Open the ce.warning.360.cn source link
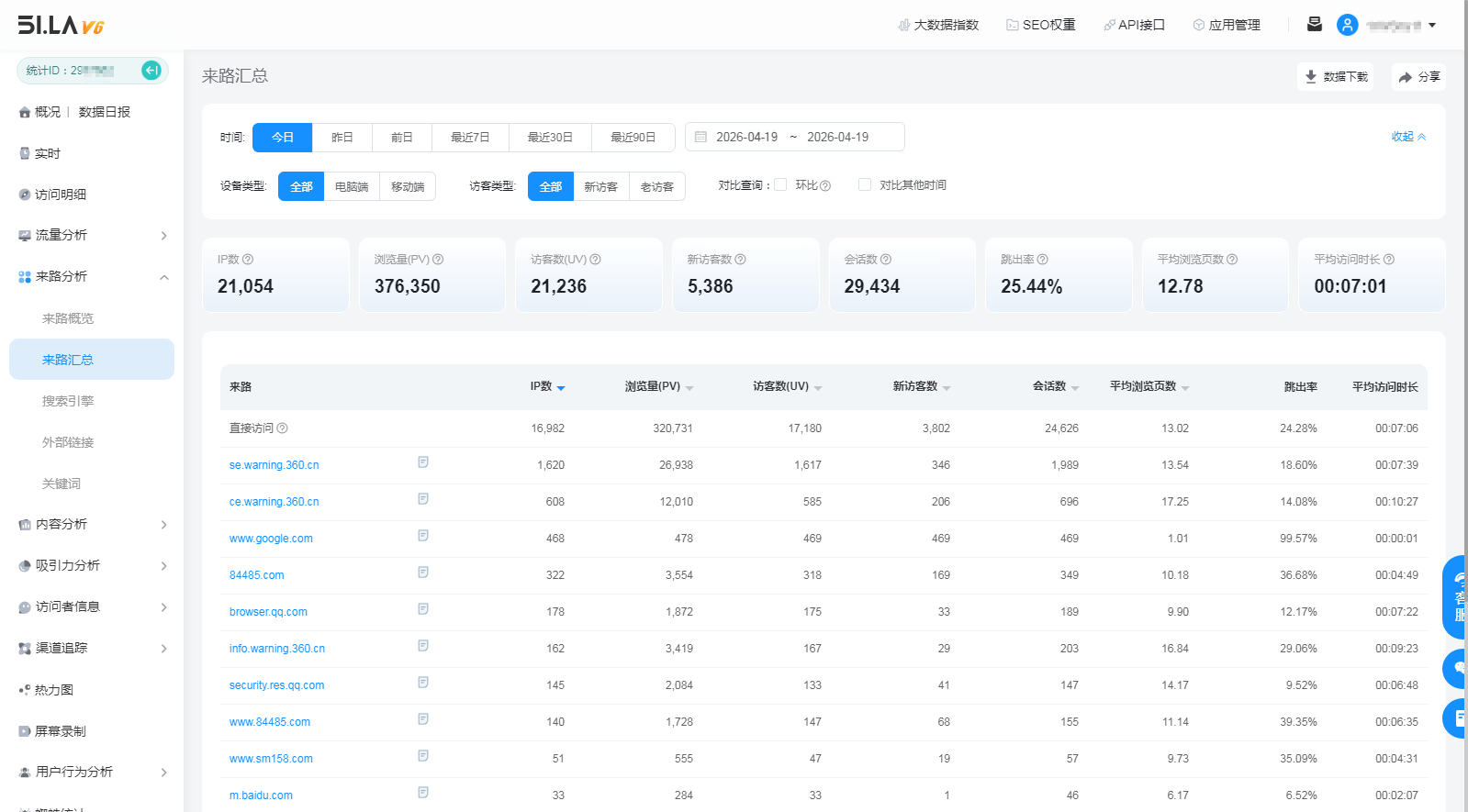 (274, 502)
